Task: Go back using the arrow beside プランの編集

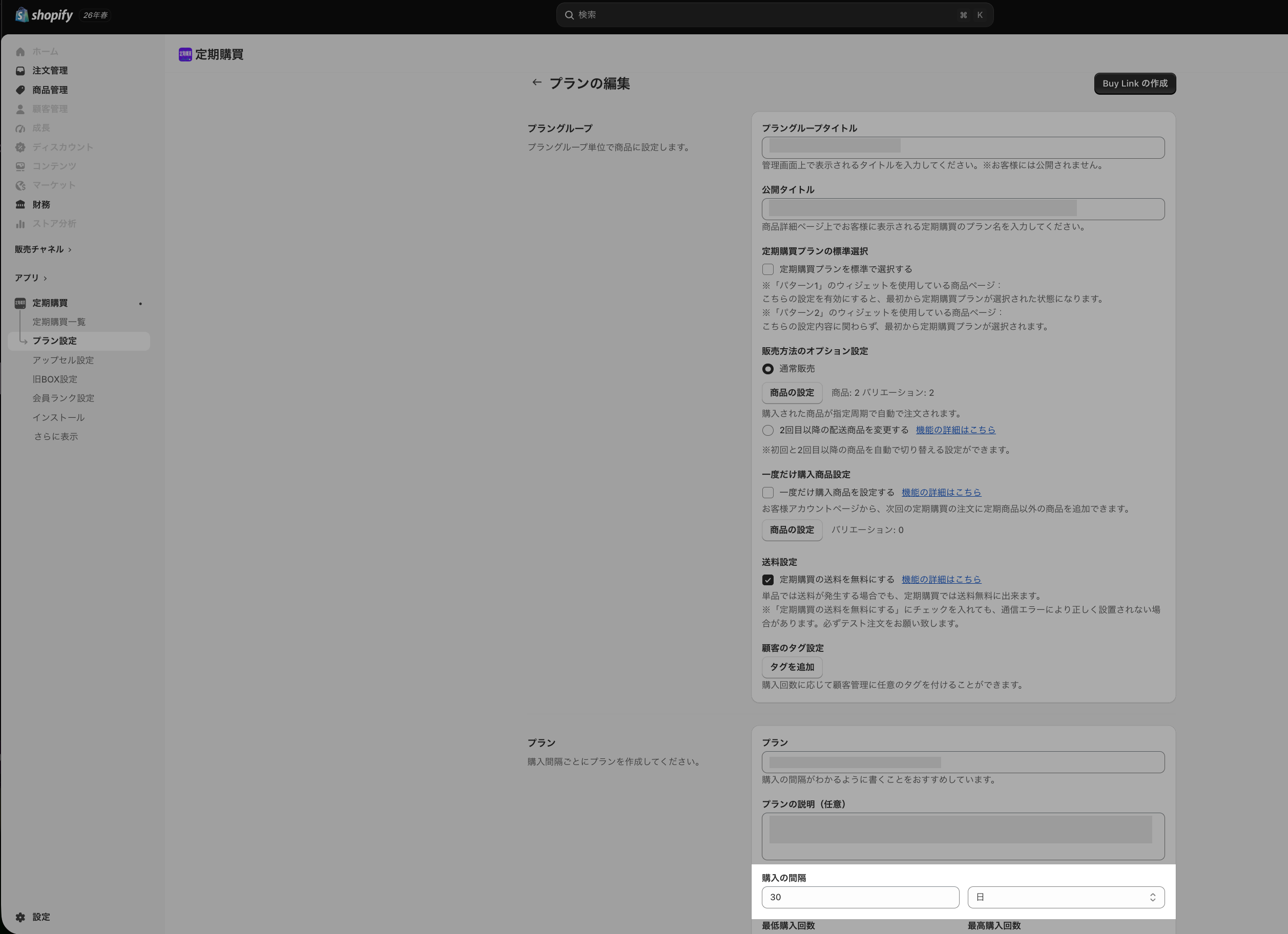Action: pos(537,83)
